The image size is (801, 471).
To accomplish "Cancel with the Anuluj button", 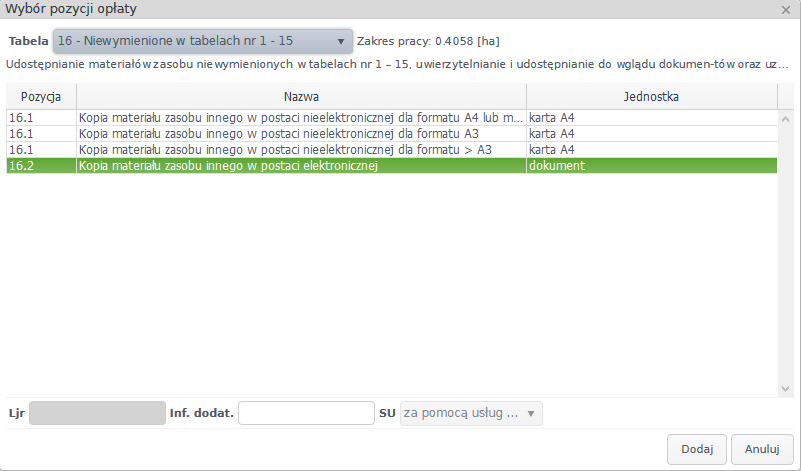I will (761, 449).
